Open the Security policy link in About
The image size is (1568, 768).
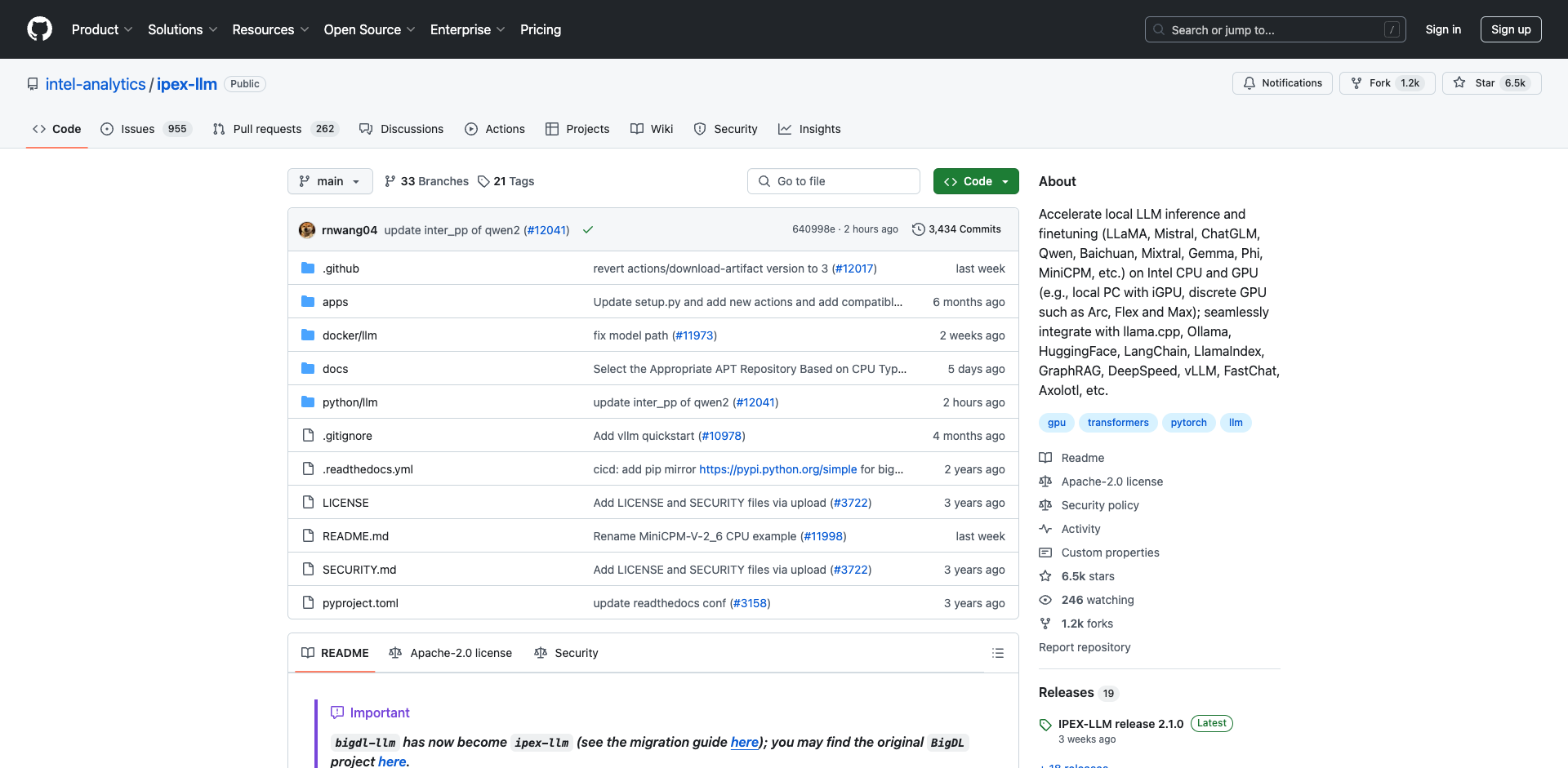[1100, 505]
